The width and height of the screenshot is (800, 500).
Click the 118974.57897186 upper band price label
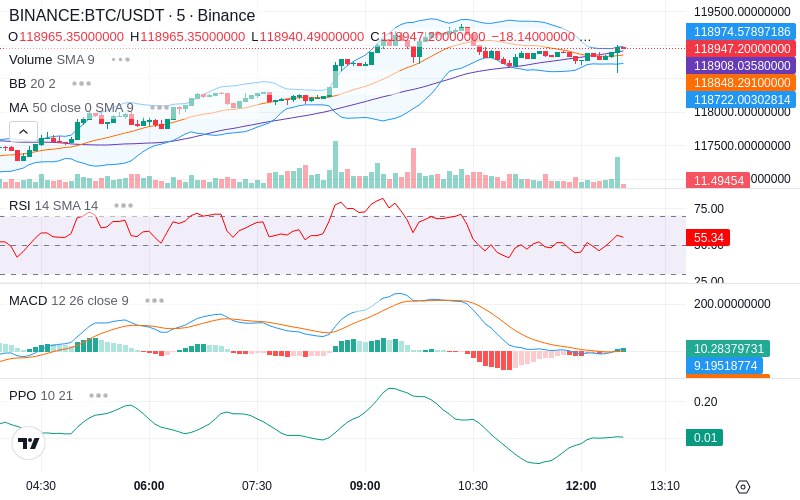(x=741, y=32)
